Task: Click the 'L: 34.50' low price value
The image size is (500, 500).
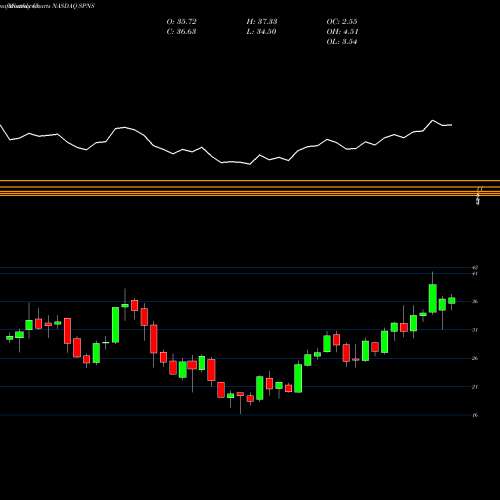Action: click(x=261, y=32)
